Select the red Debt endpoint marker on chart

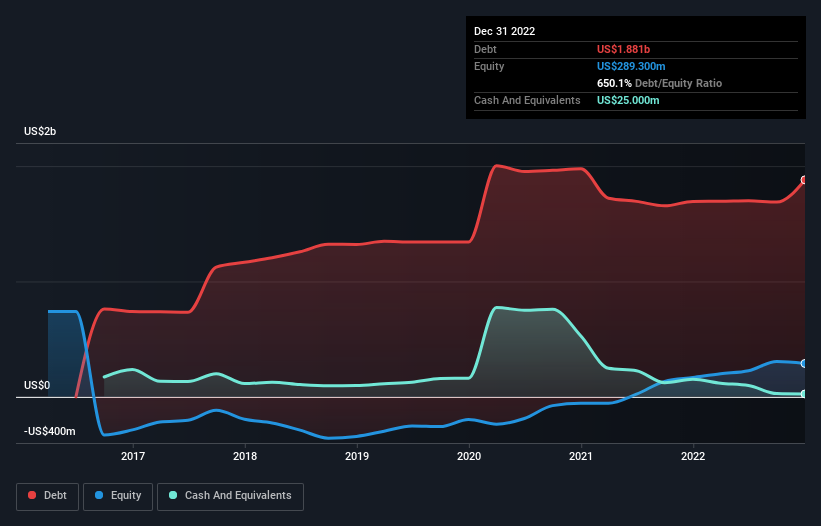click(804, 180)
